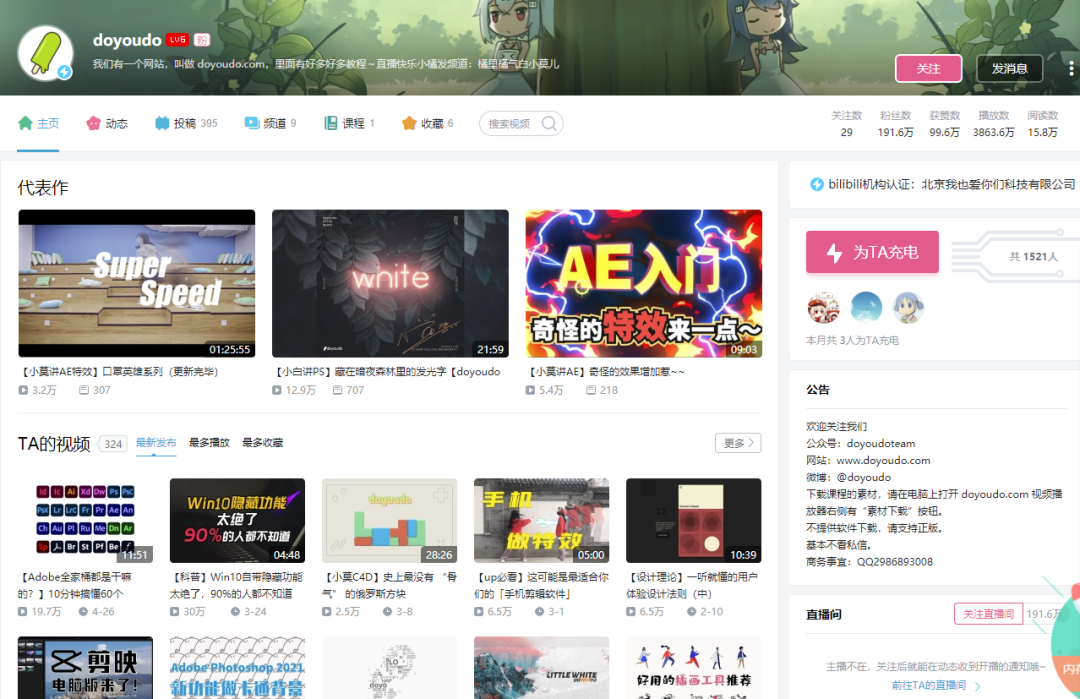
Task: Open the 投稿 395 tab
Action: (x=186, y=123)
